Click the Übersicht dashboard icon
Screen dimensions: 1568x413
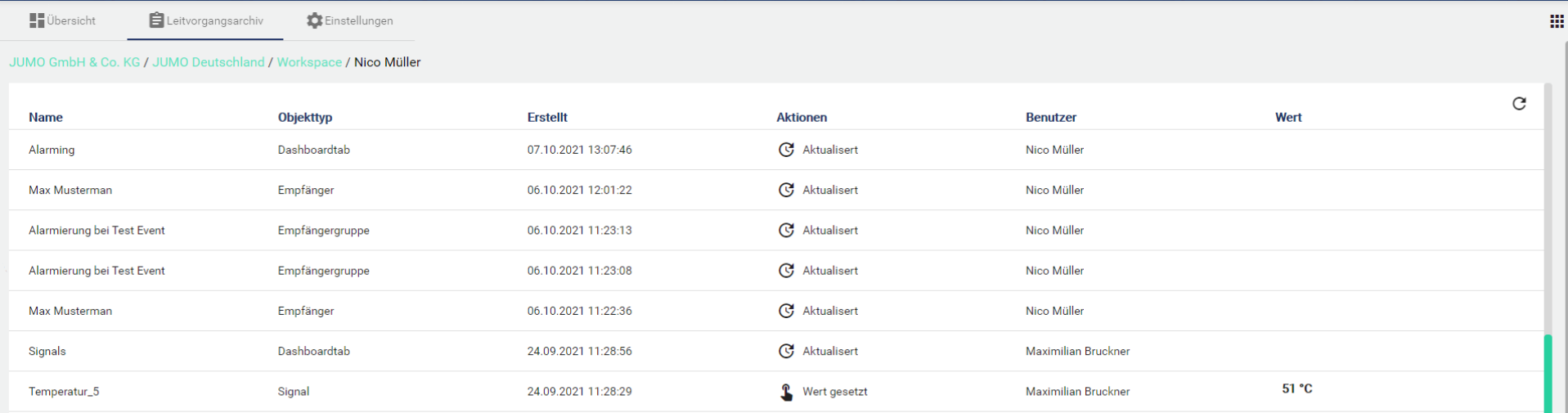[x=37, y=20]
